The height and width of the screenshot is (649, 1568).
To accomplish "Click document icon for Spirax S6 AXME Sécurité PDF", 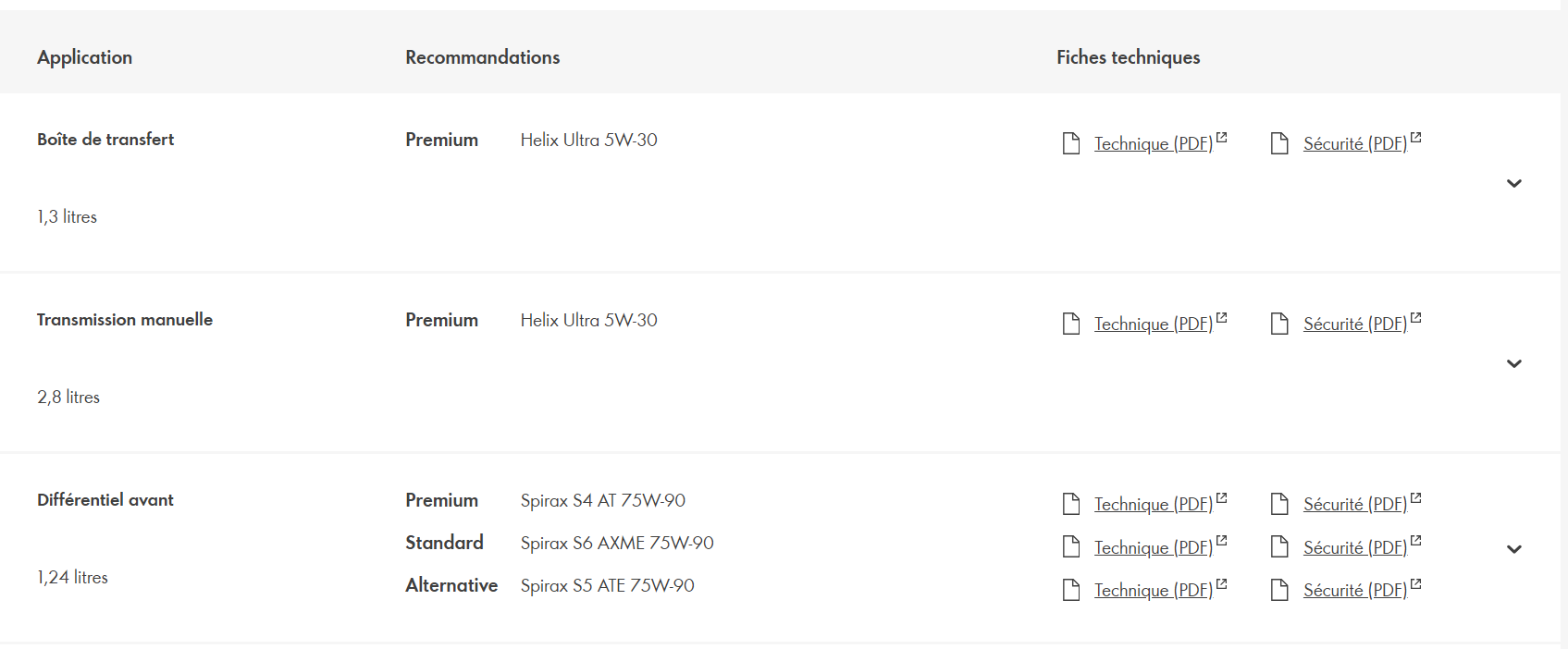I will (x=1279, y=547).
